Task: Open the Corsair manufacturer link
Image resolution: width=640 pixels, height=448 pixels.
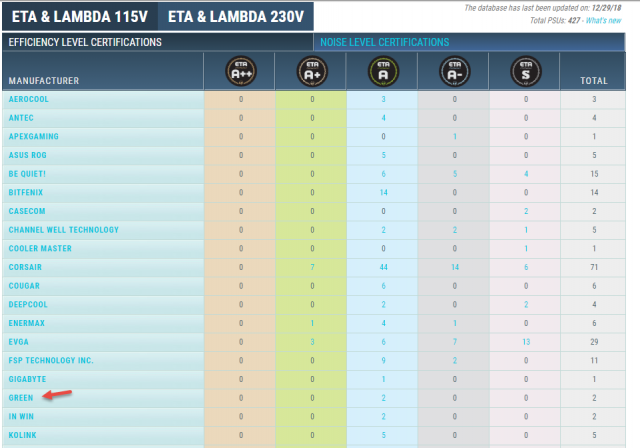Action: coord(27,267)
